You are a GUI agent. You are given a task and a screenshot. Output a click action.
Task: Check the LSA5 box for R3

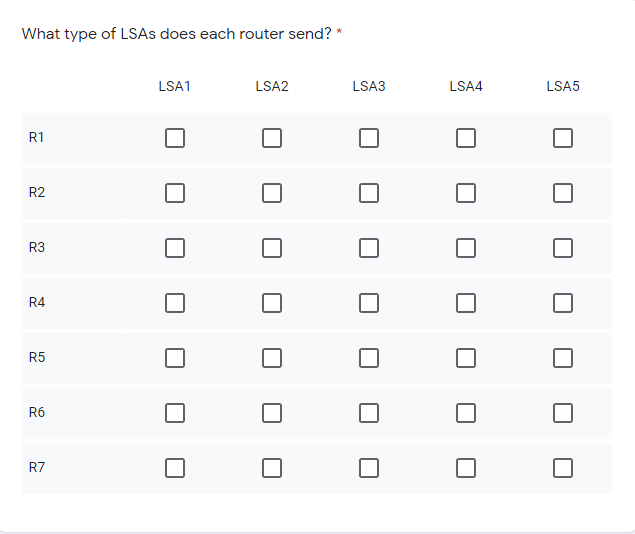click(x=563, y=248)
